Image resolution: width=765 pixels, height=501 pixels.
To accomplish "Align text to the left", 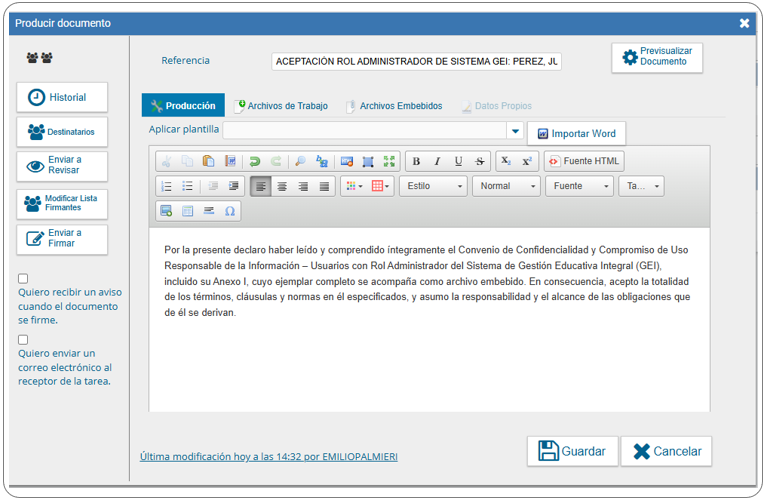I will pyautogui.click(x=261, y=186).
